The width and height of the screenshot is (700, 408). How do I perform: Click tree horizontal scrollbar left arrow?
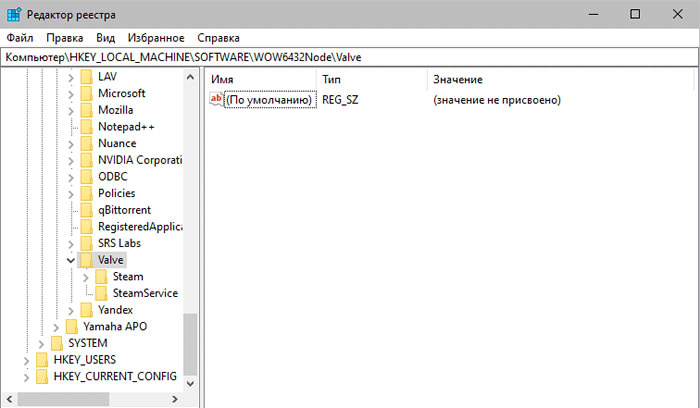click(9, 399)
